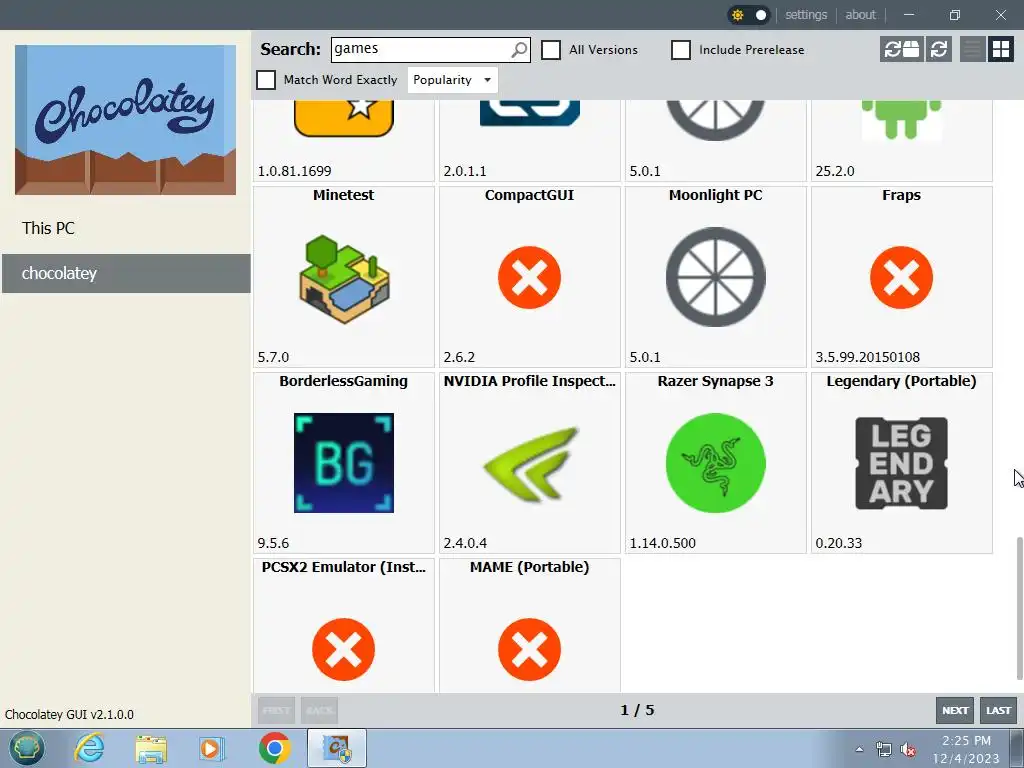Open the Minetest package icon
1024x768 pixels.
tap(344, 278)
